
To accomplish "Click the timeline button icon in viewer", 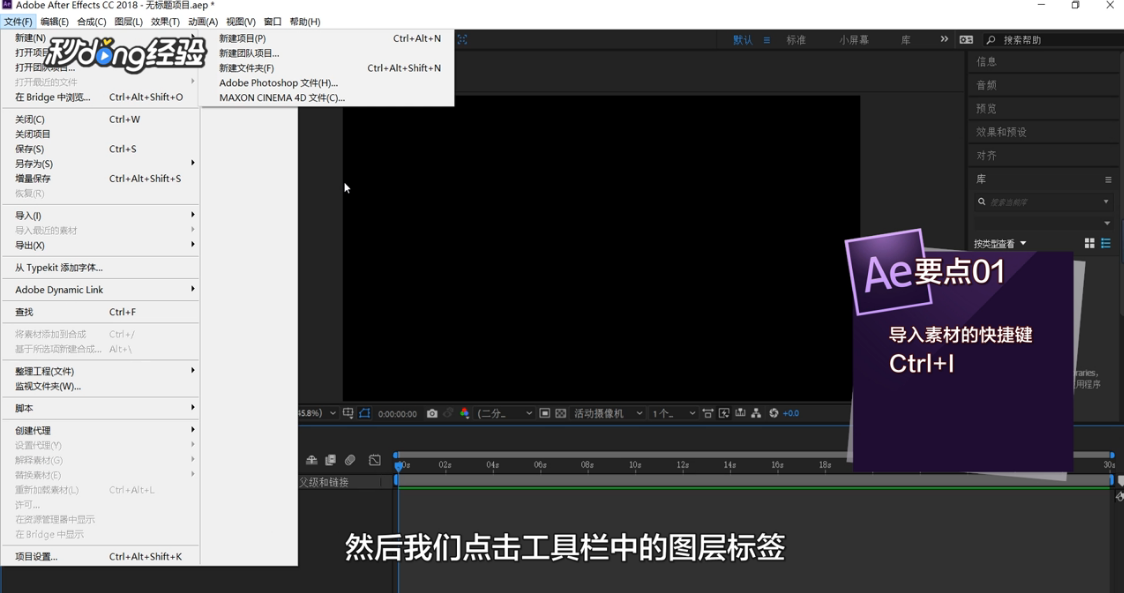I will (x=740, y=414).
